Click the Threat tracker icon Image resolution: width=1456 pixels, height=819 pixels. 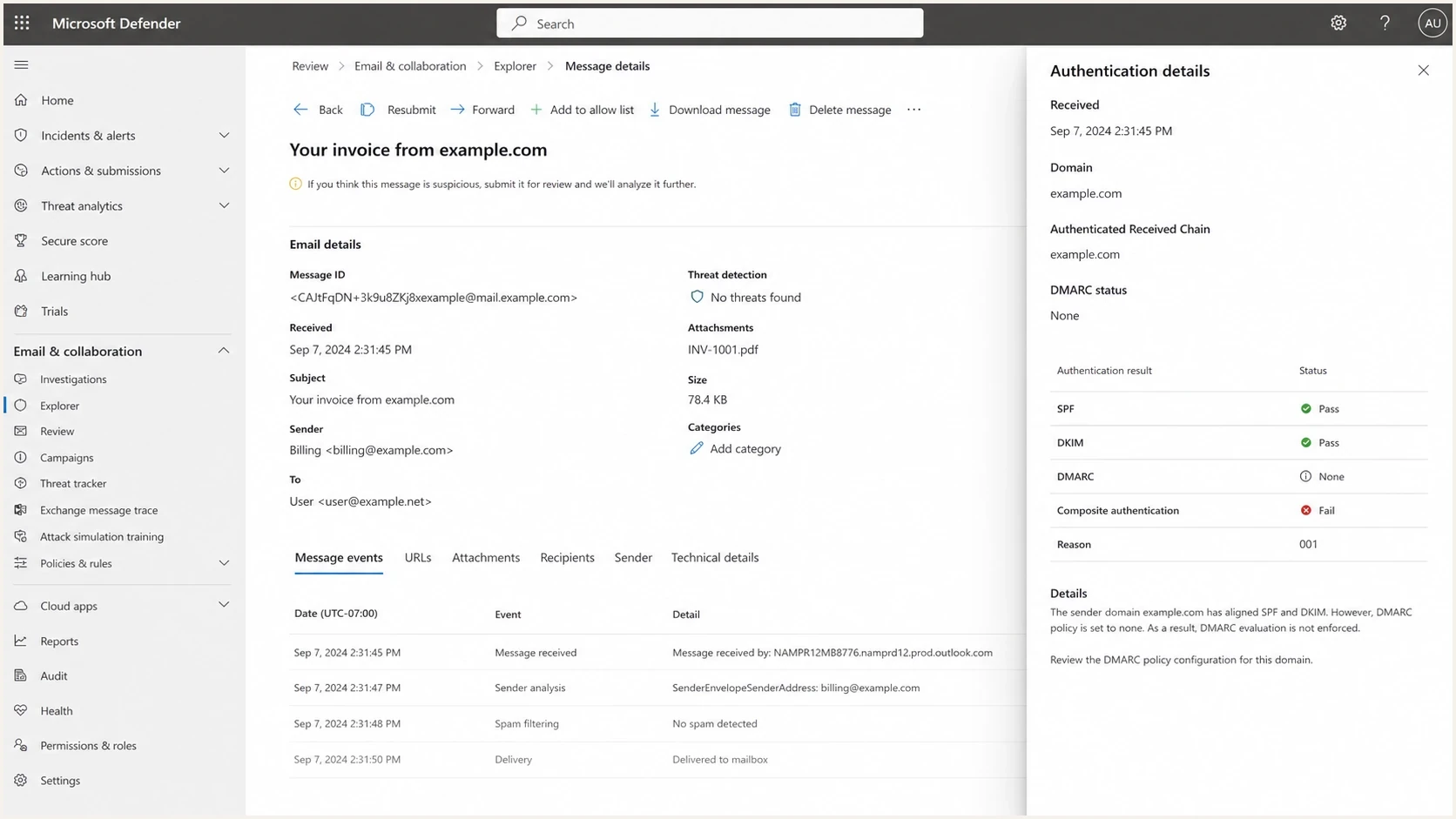[x=21, y=483]
